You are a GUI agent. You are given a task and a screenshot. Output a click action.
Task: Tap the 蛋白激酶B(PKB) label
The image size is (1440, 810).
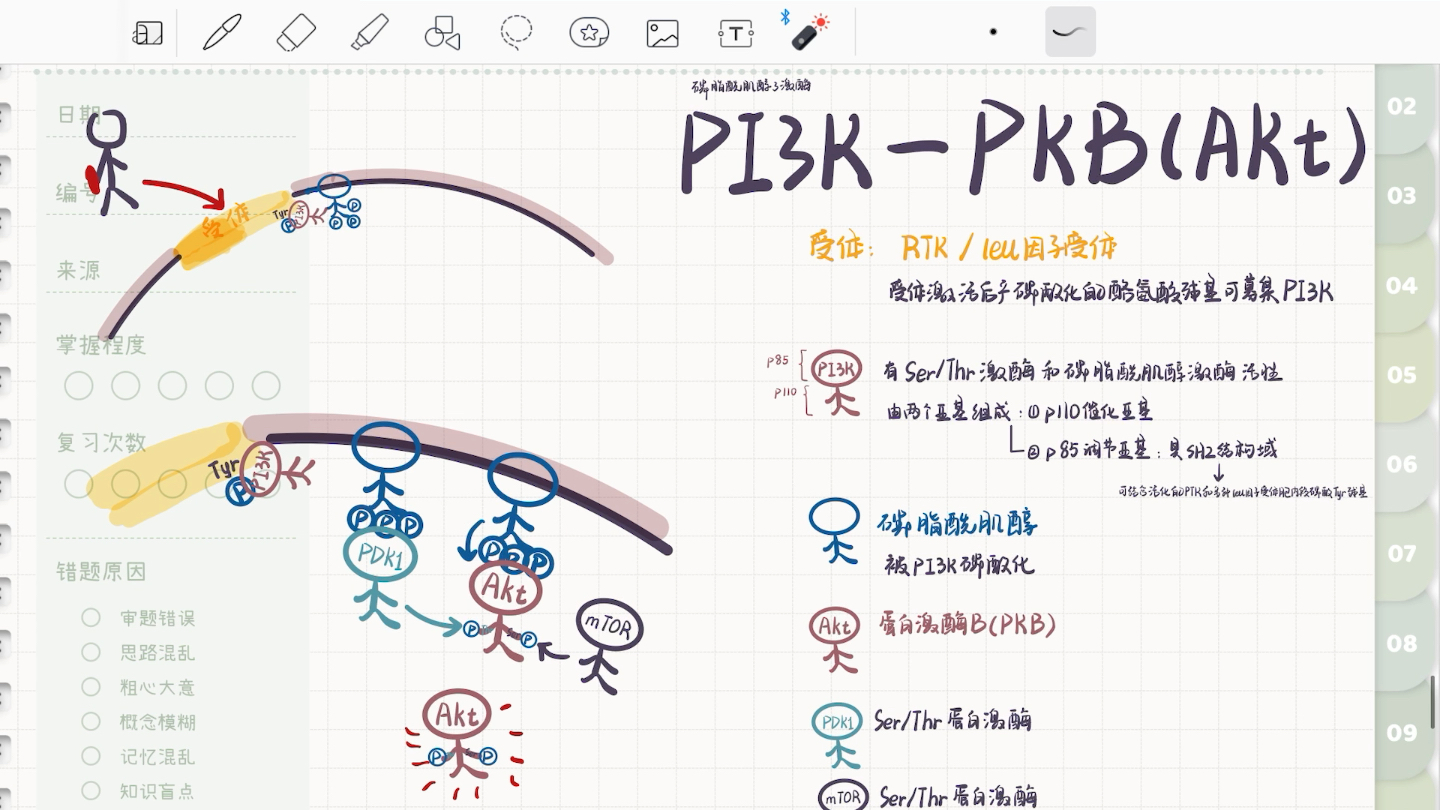coord(967,625)
